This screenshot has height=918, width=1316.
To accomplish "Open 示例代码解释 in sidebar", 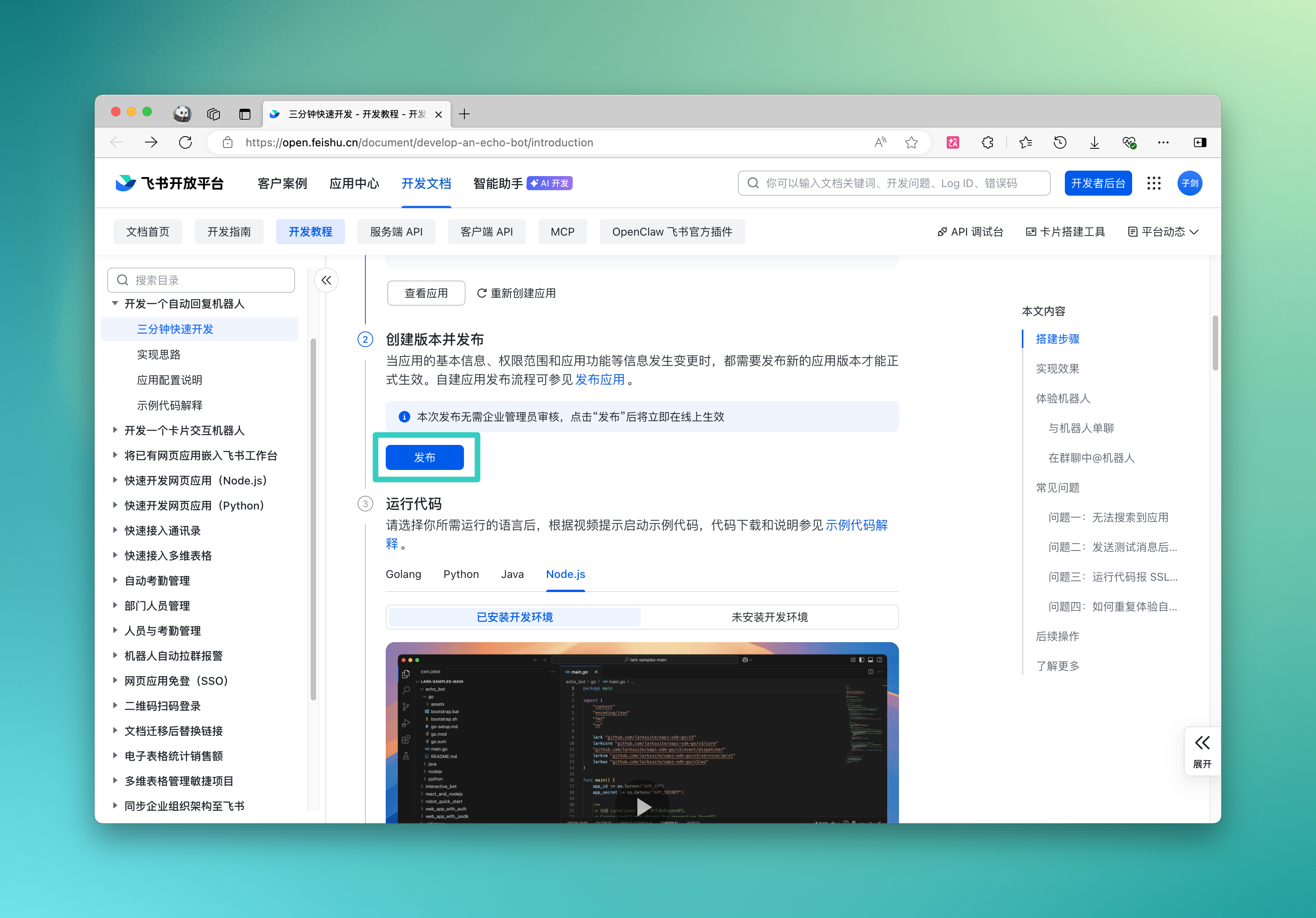I will (x=170, y=405).
